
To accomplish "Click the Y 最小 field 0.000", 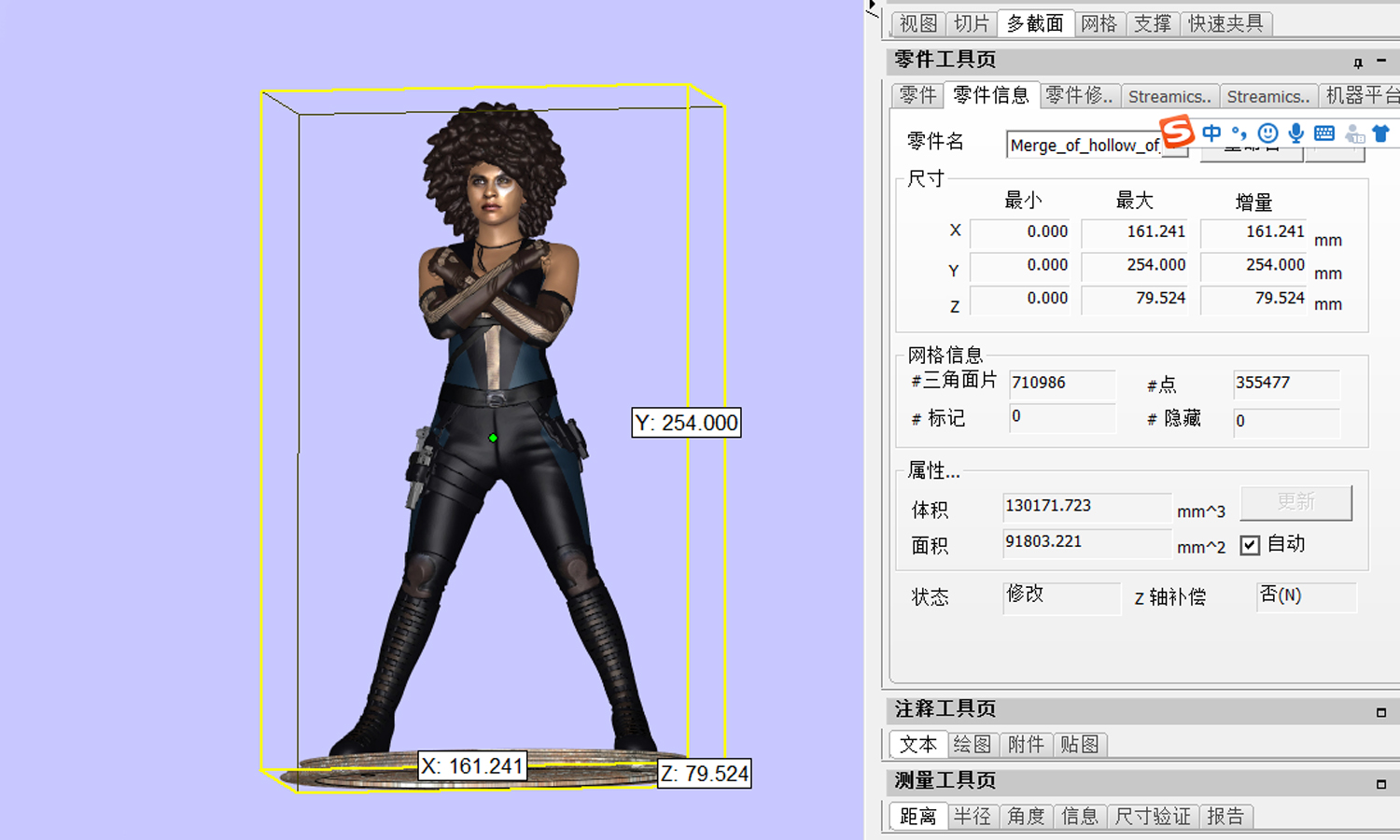I will pos(1021,266).
